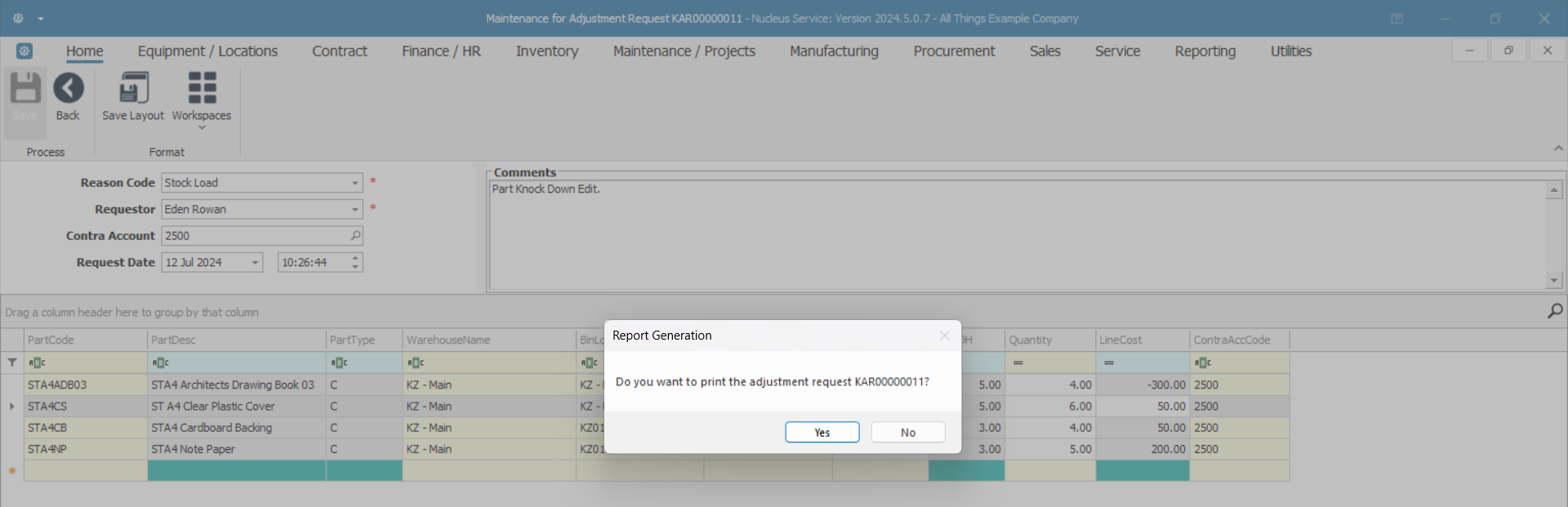Click the Request time spinner arrows
The height and width of the screenshot is (507, 1568).
click(355, 262)
